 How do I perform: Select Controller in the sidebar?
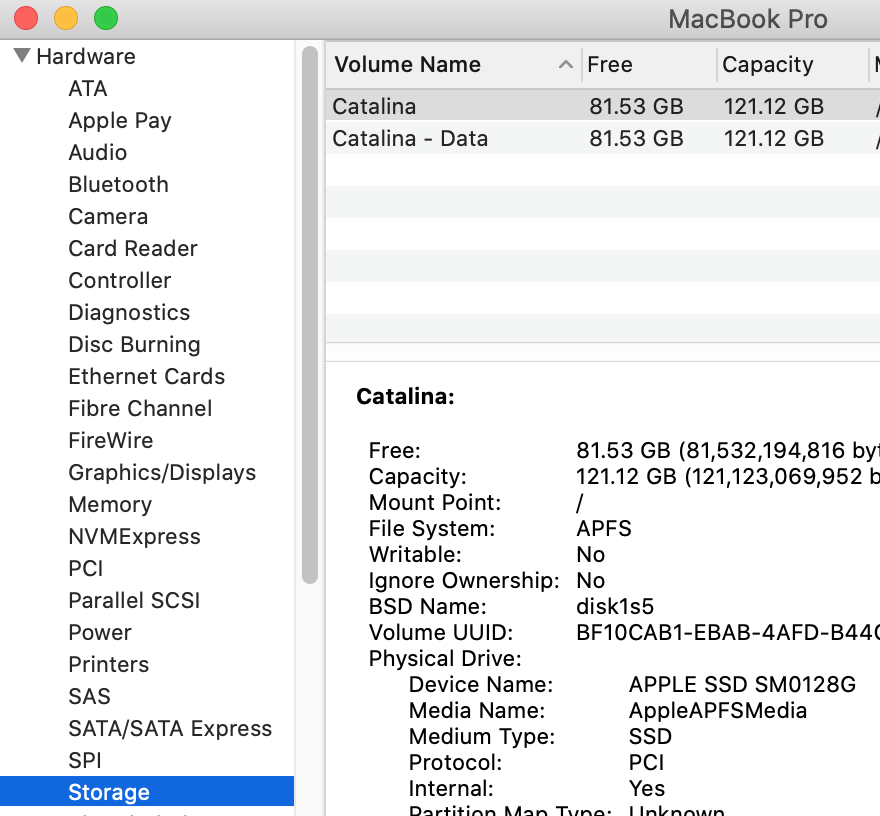[120, 281]
